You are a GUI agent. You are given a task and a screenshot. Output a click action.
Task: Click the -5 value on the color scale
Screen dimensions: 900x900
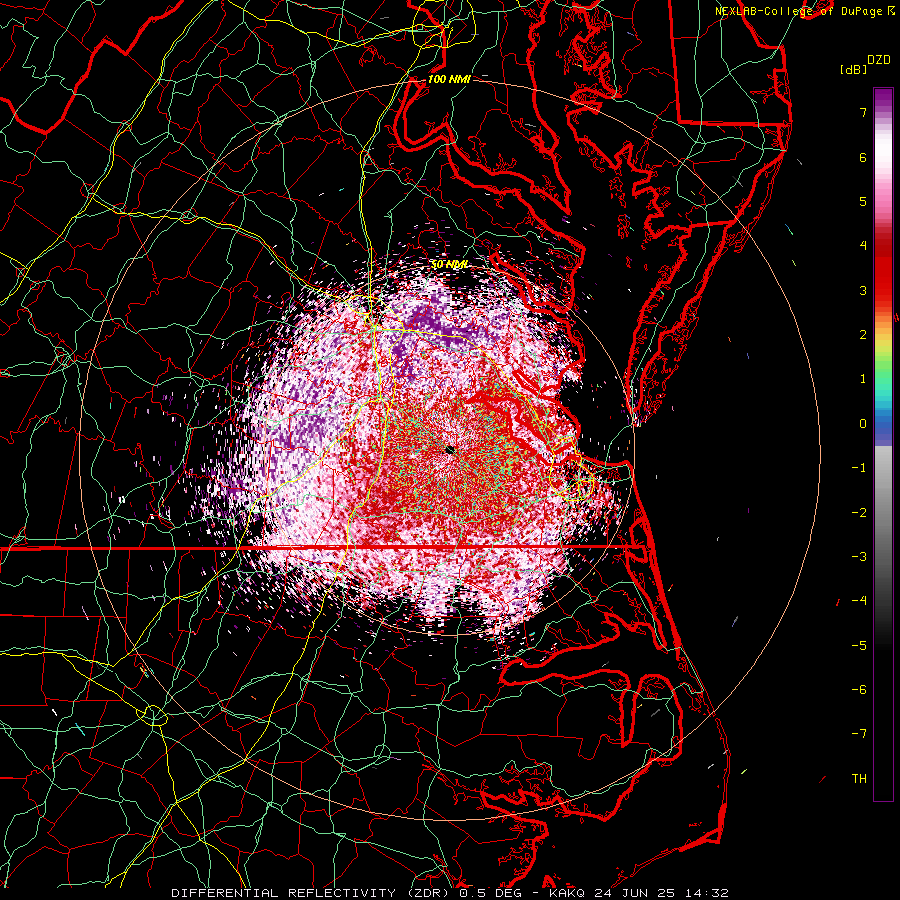coord(859,645)
